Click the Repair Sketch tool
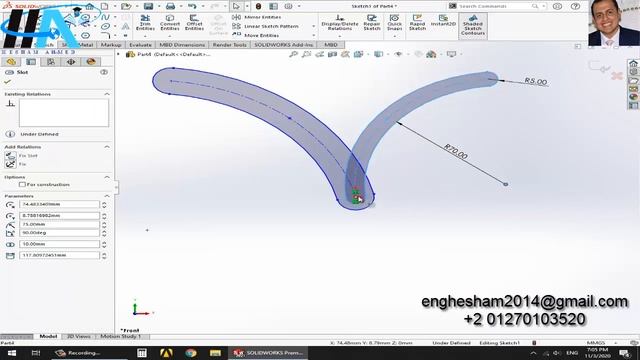The image size is (640, 360). (372, 23)
